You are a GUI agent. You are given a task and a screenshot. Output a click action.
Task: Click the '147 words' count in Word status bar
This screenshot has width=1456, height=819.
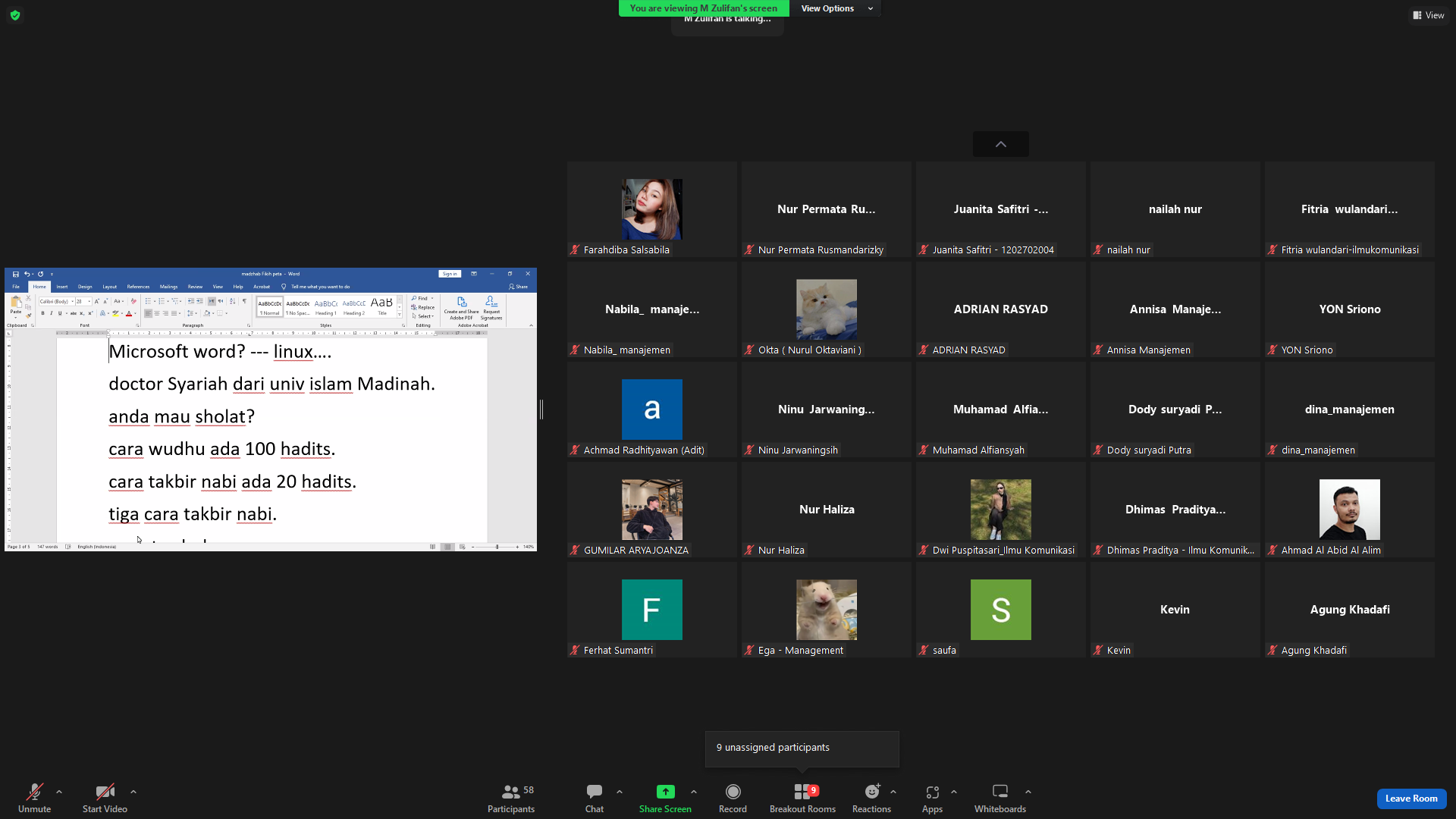pyautogui.click(x=48, y=547)
